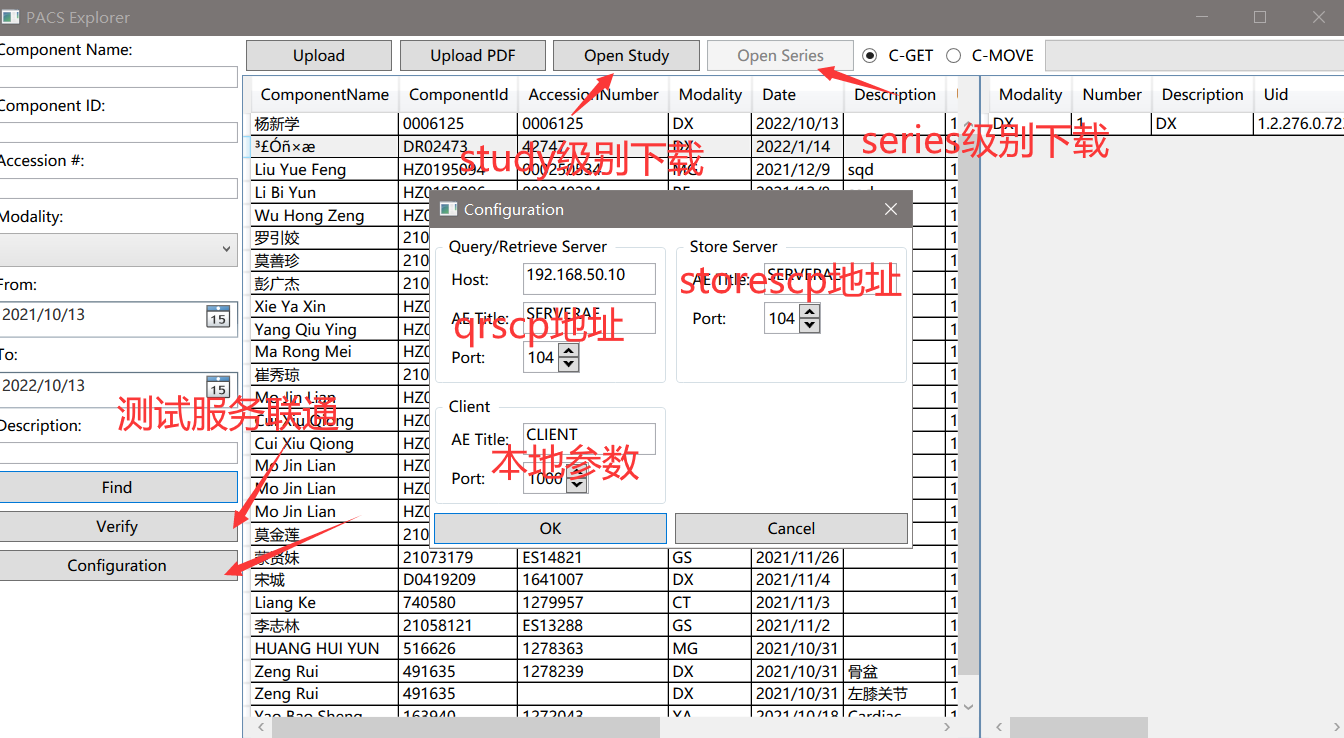This screenshot has height=738, width=1344.
Task: Click series Uid 1.2.276.0.72 cell
Action: (1298, 124)
